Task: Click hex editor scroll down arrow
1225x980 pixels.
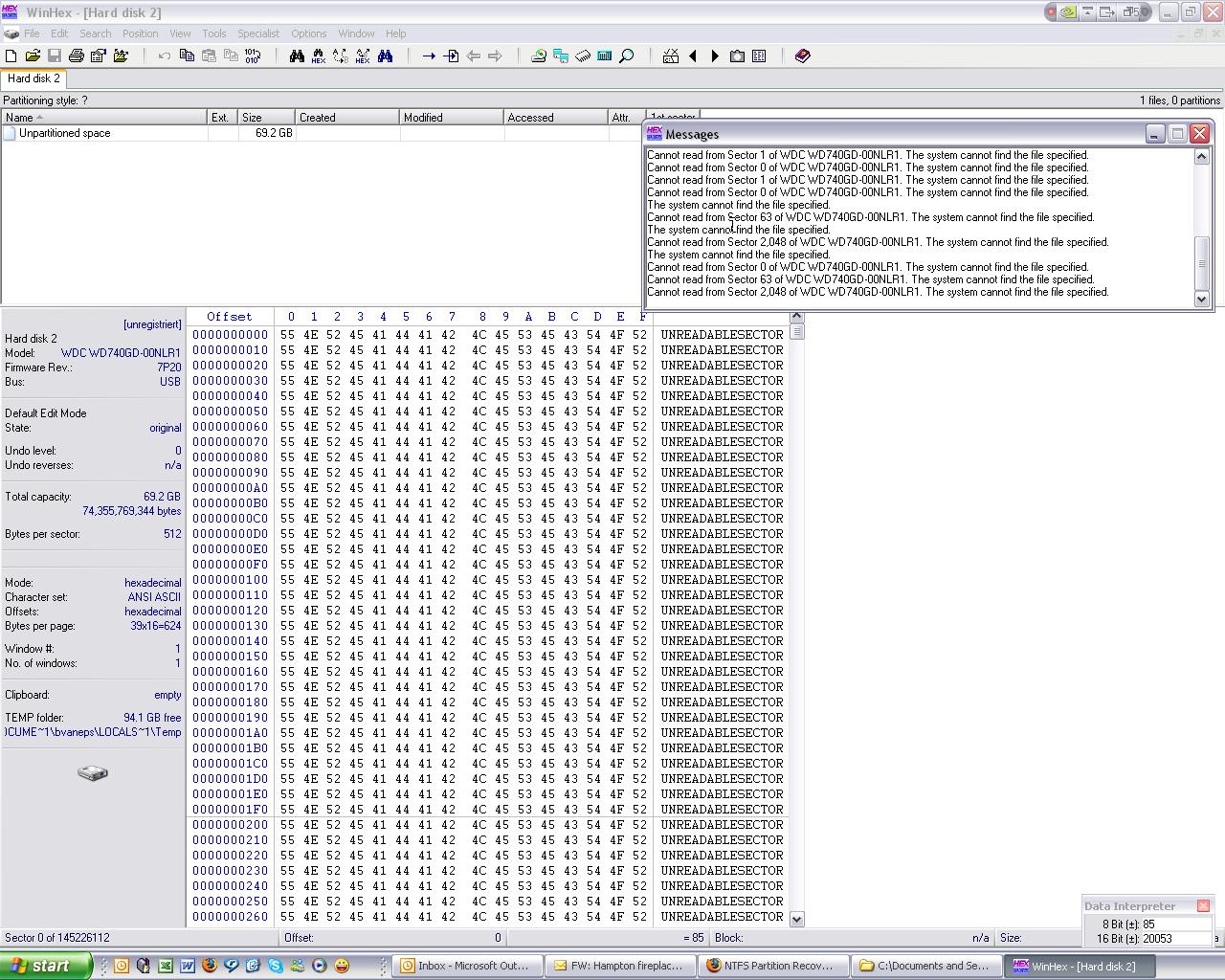Action: (796, 919)
